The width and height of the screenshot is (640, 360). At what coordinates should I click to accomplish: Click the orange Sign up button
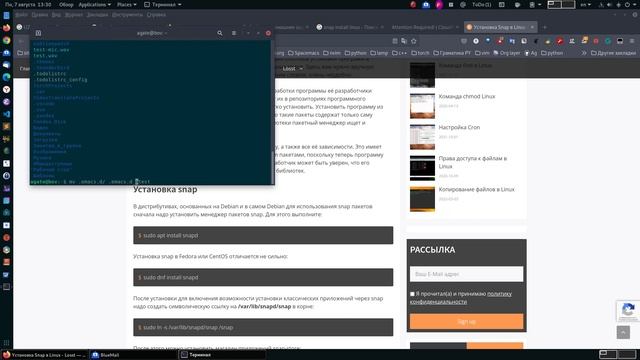click(467, 321)
